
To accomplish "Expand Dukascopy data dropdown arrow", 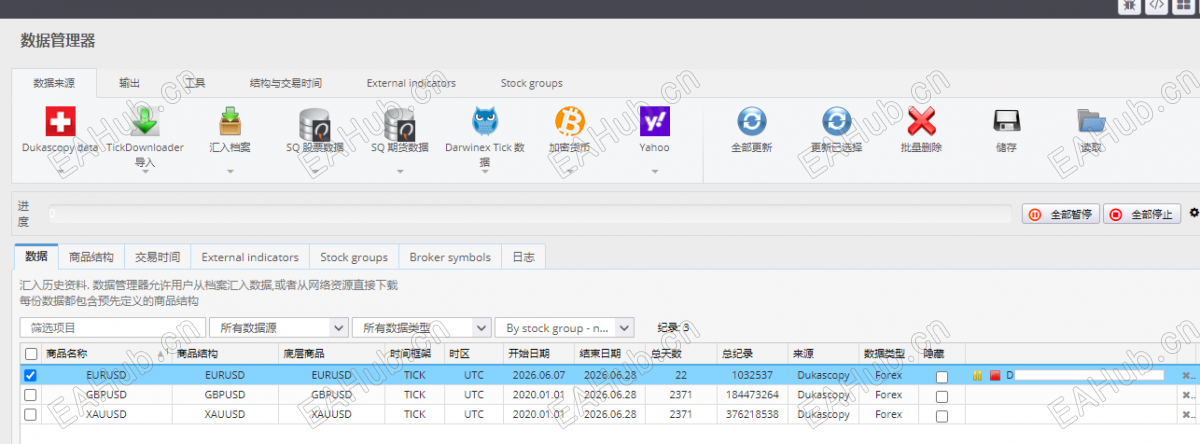I will pyautogui.click(x=61, y=170).
